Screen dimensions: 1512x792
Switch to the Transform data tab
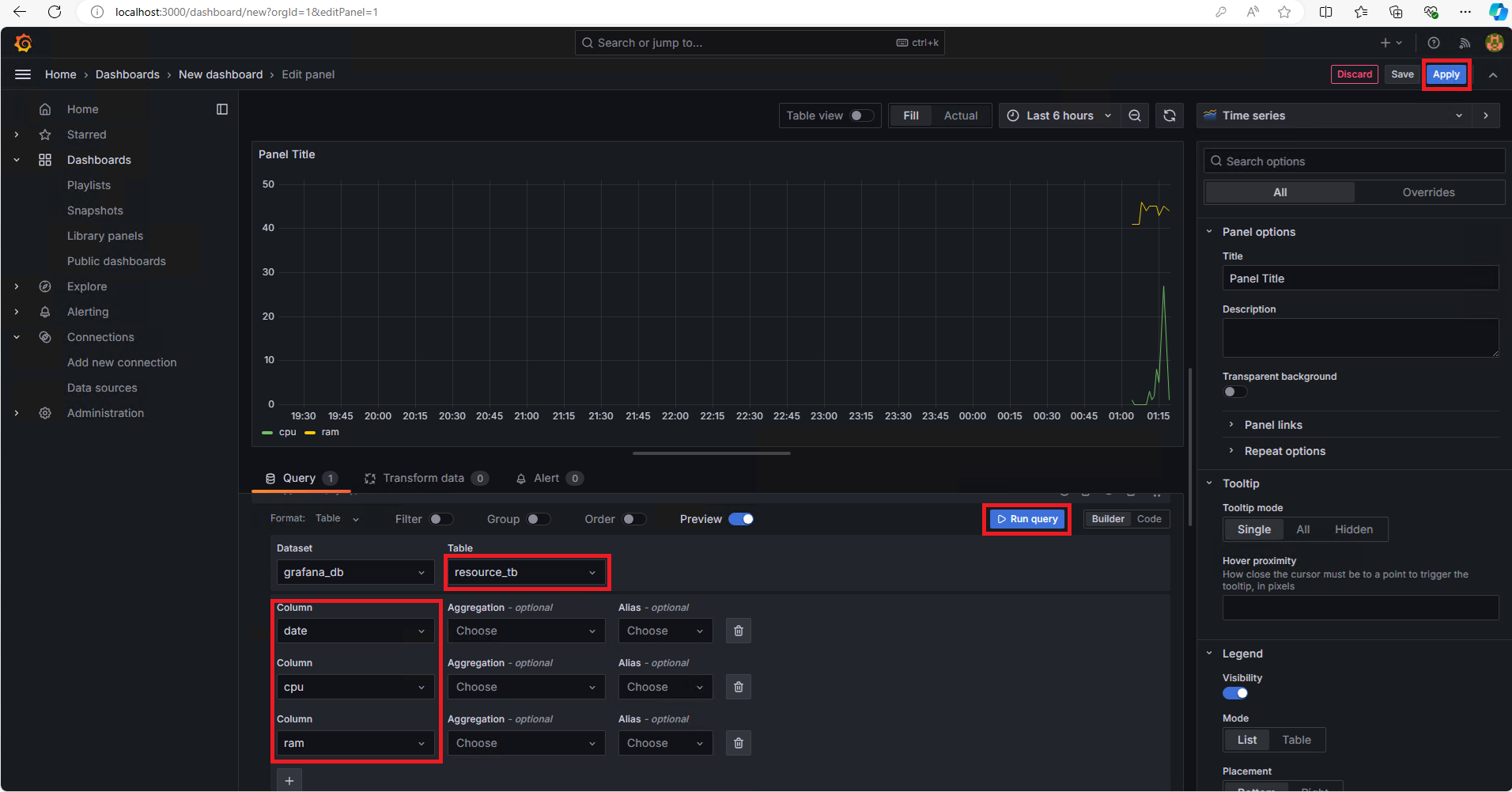[426, 478]
